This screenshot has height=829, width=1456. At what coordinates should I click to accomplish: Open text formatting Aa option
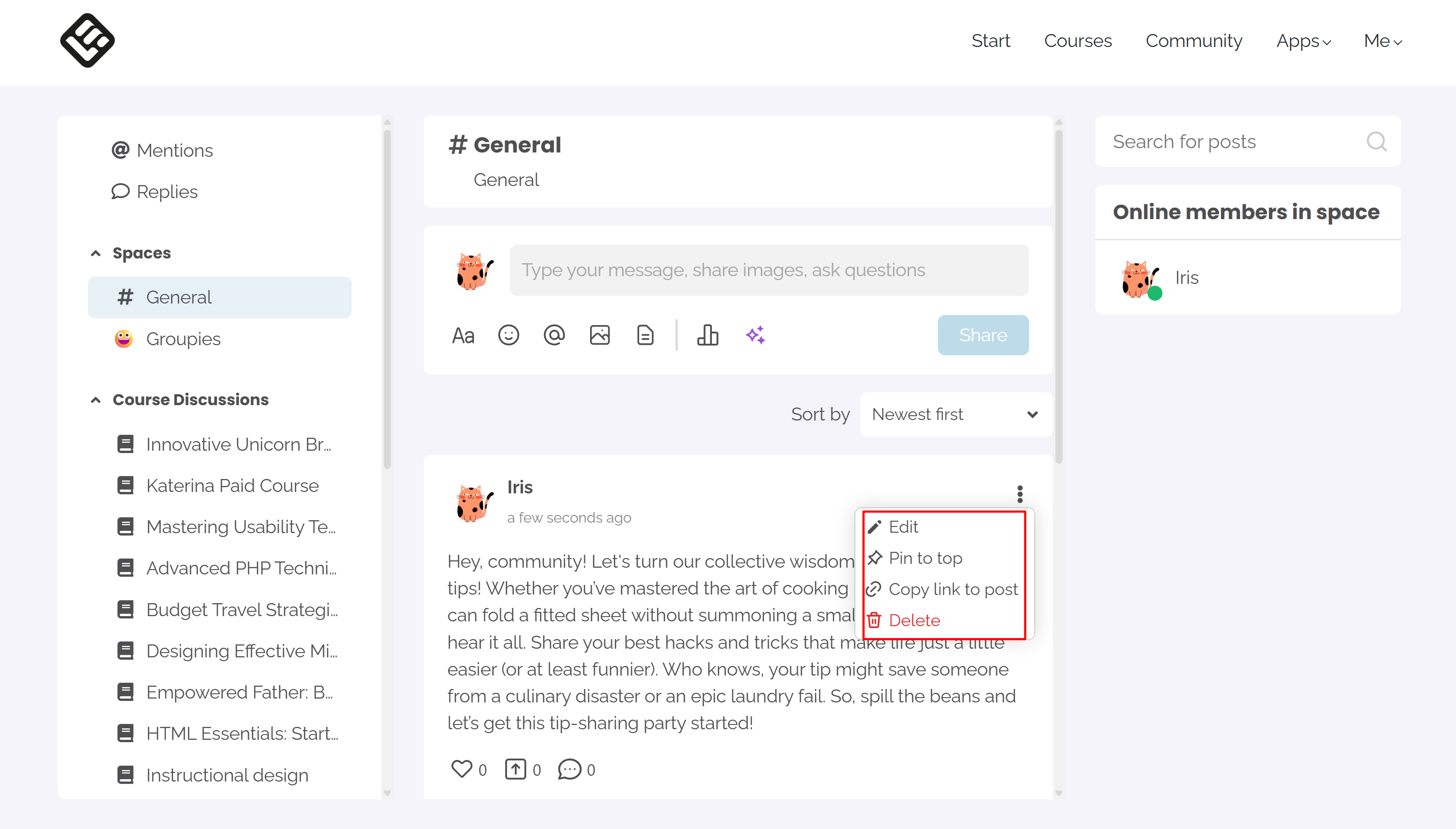[x=462, y=335]
